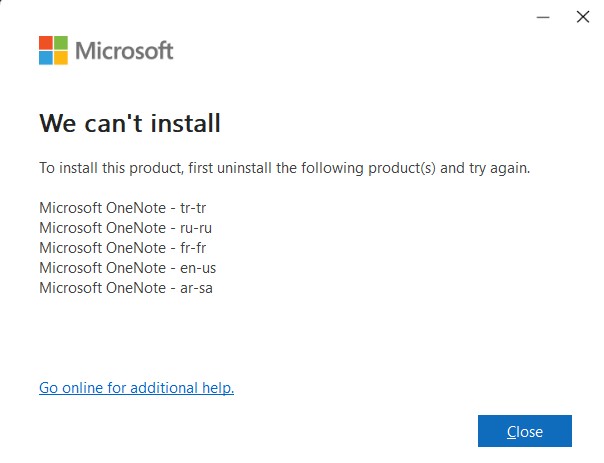Select the Microsoft OneNote fr-fr entry

pos(122,248)
